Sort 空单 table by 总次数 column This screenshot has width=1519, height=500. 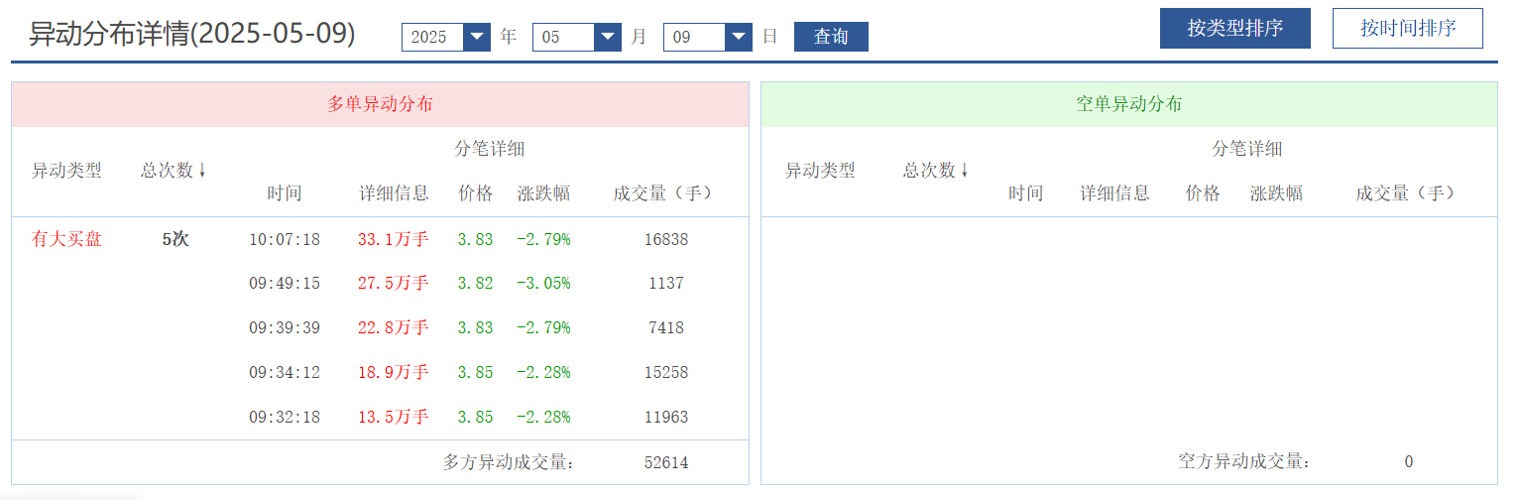tap(936, 170)
